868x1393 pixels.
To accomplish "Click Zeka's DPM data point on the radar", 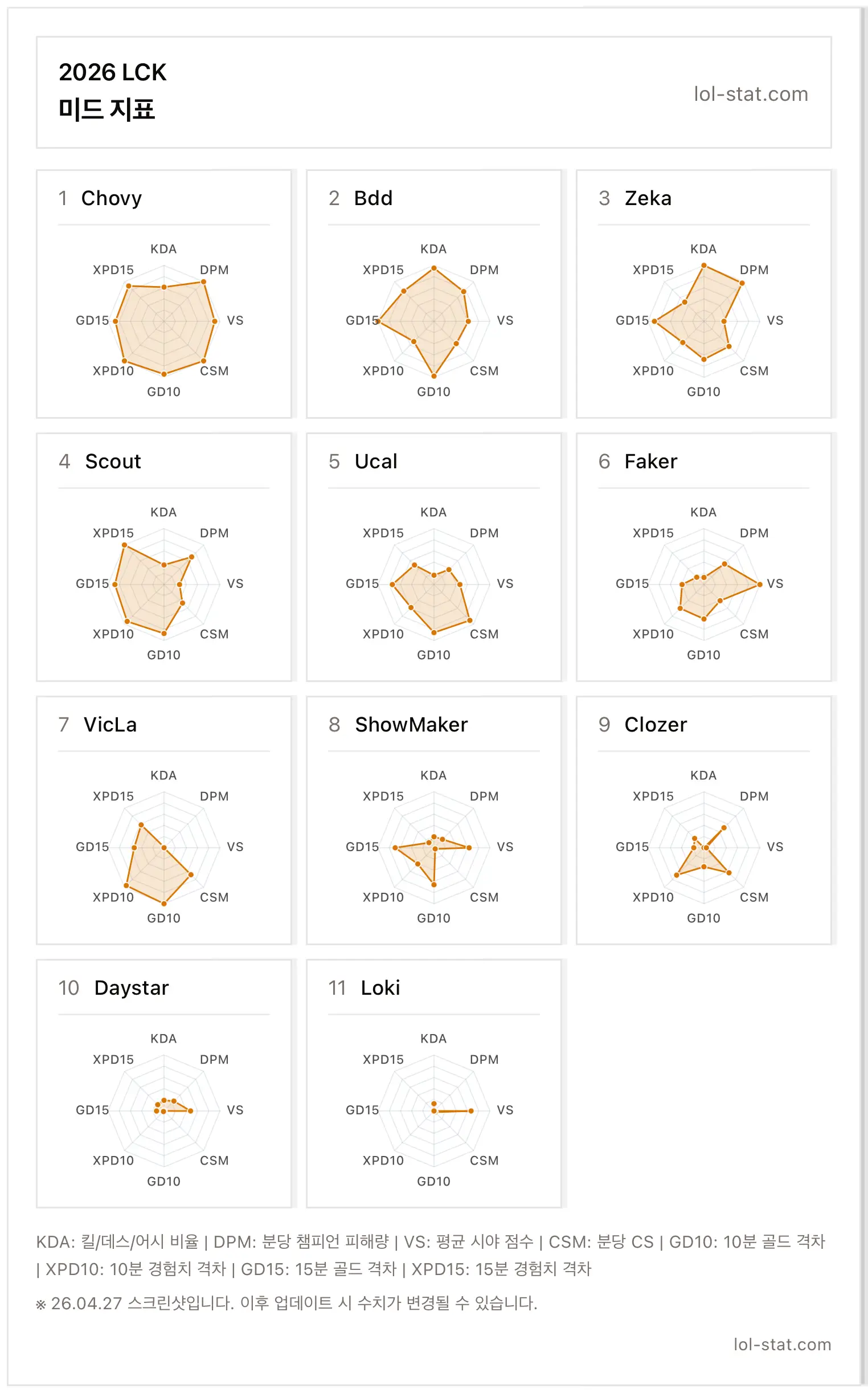I will (742, 284).
